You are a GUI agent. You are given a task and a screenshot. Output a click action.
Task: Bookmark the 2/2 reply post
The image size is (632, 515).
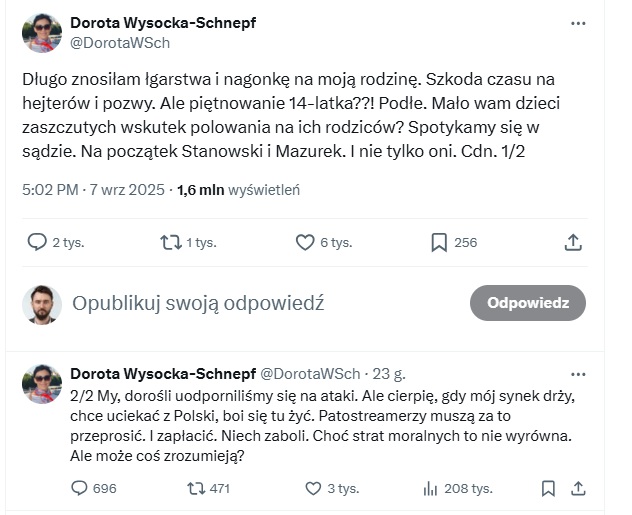(x=548, y=488)
